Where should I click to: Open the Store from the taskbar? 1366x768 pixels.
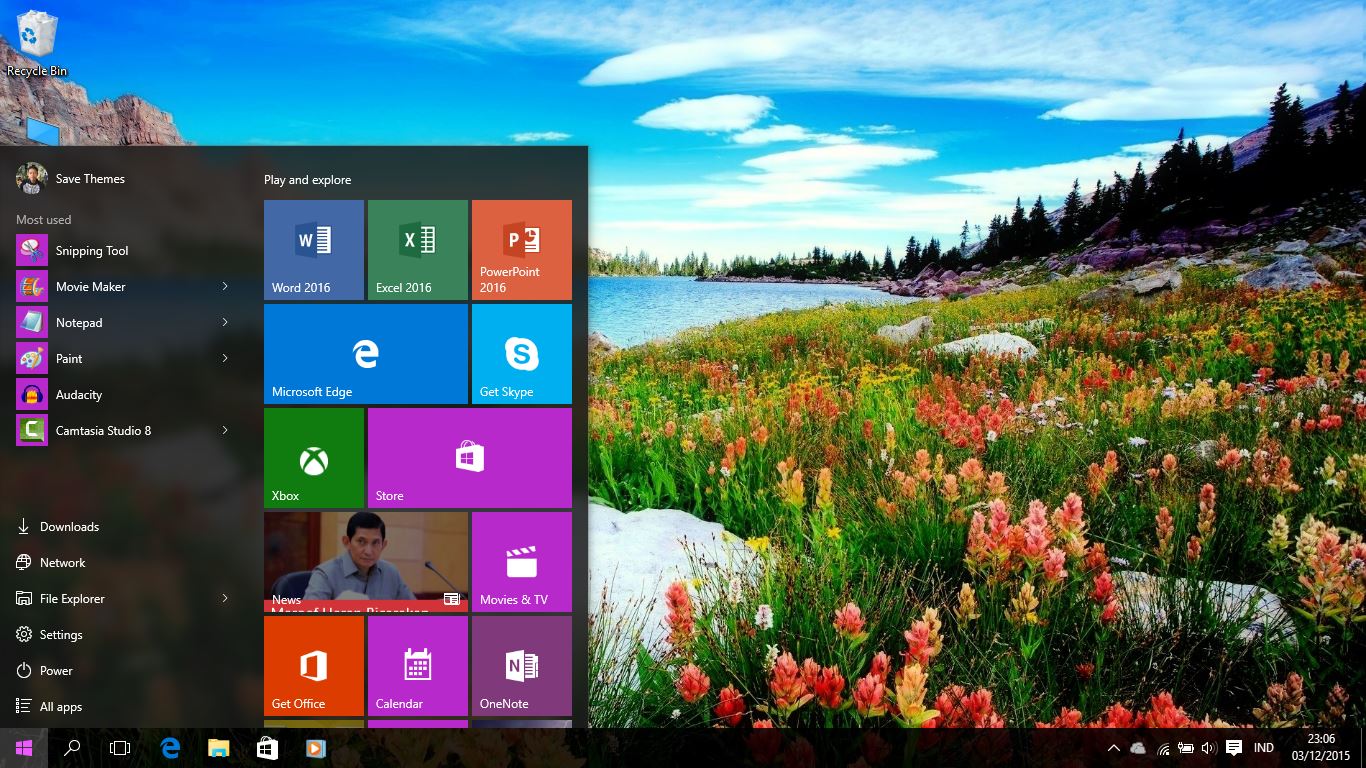tap(267, 748)
